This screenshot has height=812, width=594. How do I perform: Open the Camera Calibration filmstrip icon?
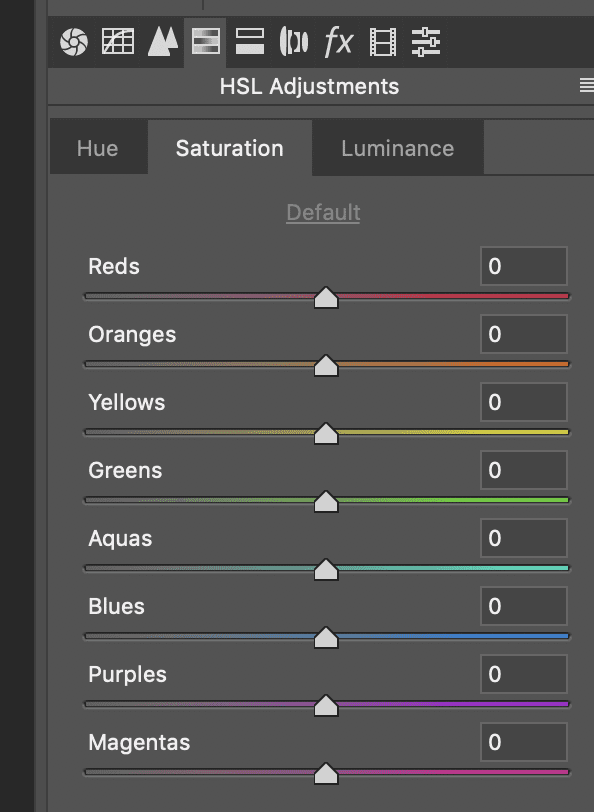point(383,42)
